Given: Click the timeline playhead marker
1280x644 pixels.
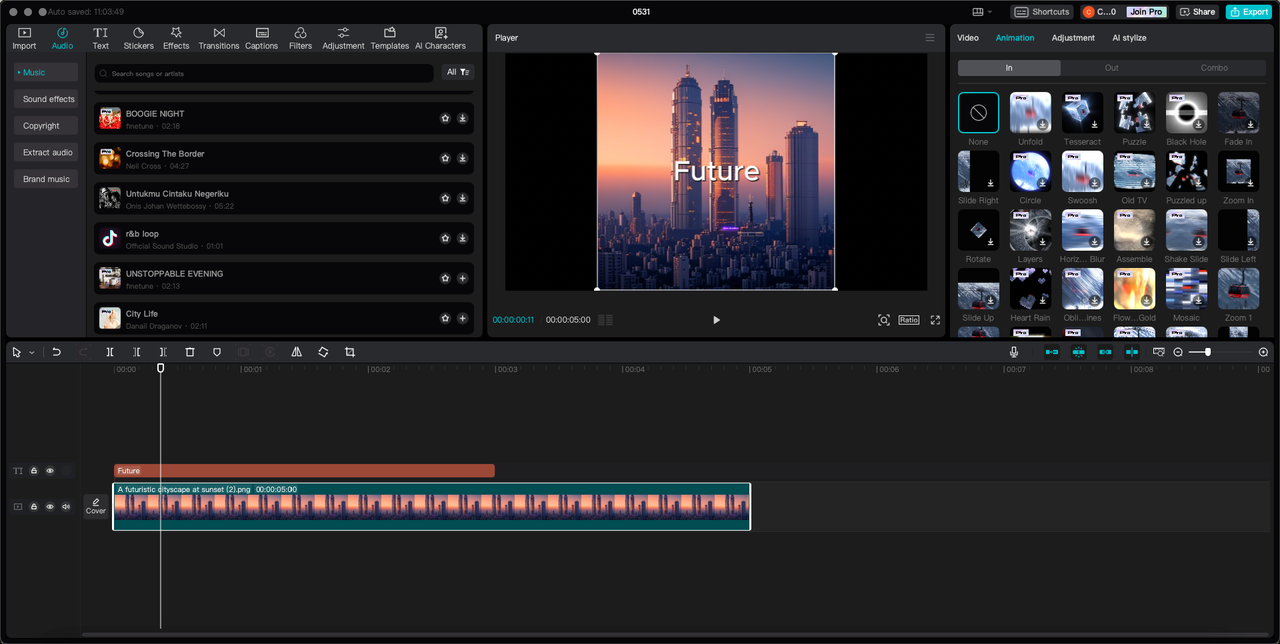Looking at the screenshot, I should [160, 369].
